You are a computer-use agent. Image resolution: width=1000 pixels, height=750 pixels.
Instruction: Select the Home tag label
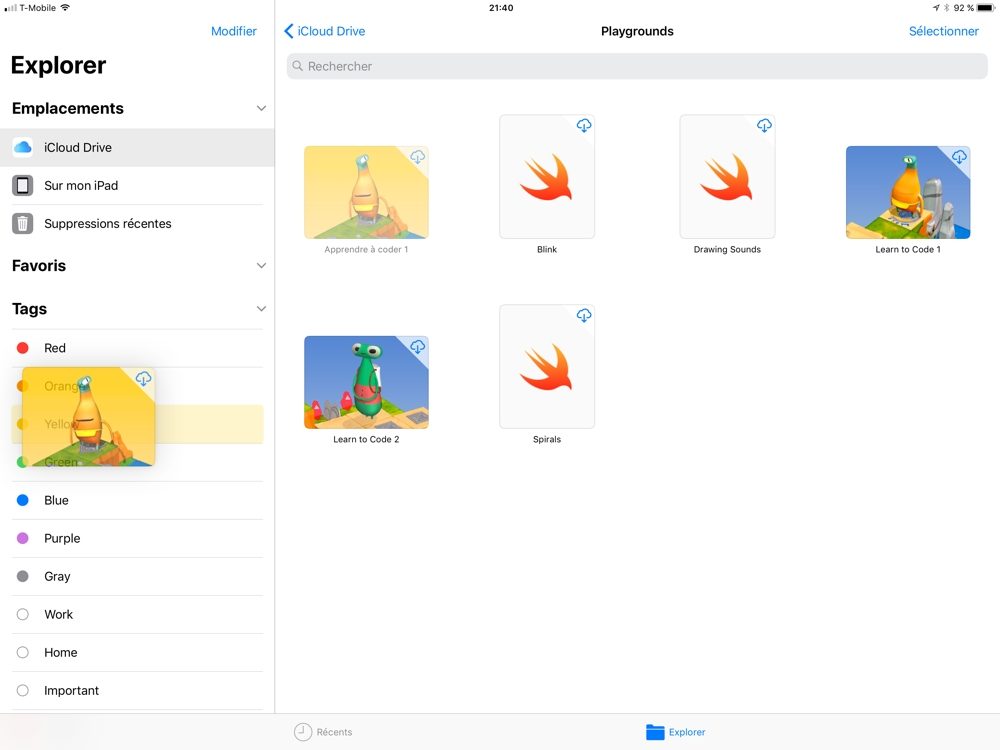coord(61,653)
